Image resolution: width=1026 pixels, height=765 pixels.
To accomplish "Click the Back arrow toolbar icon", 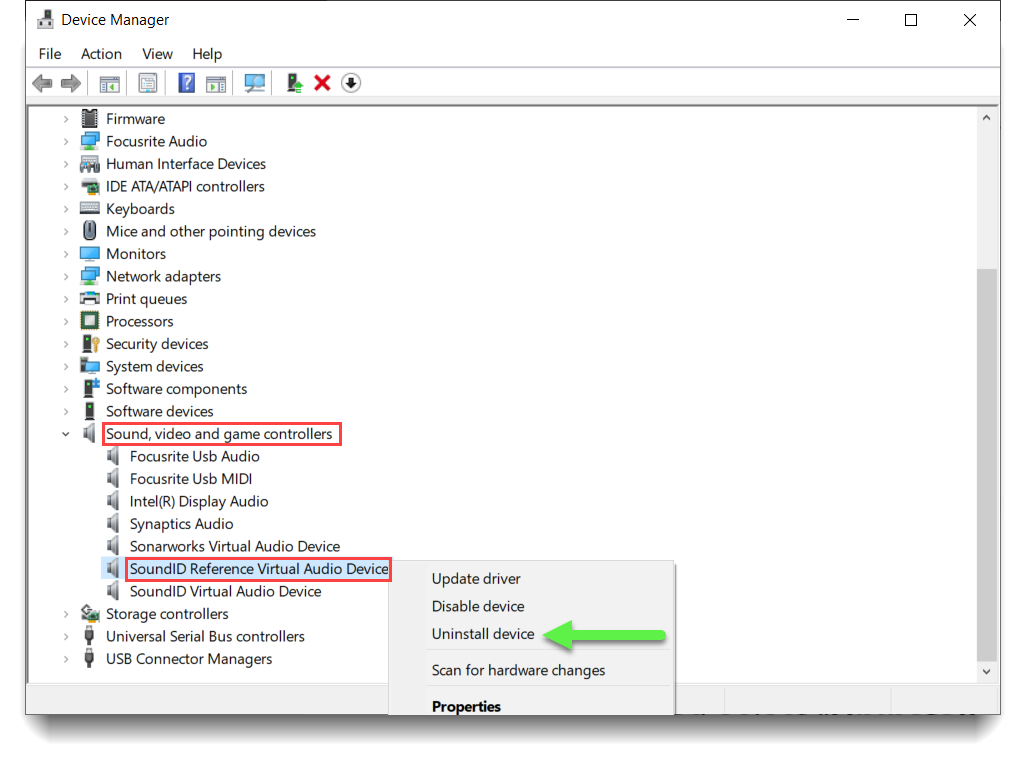I will point(43,83).
